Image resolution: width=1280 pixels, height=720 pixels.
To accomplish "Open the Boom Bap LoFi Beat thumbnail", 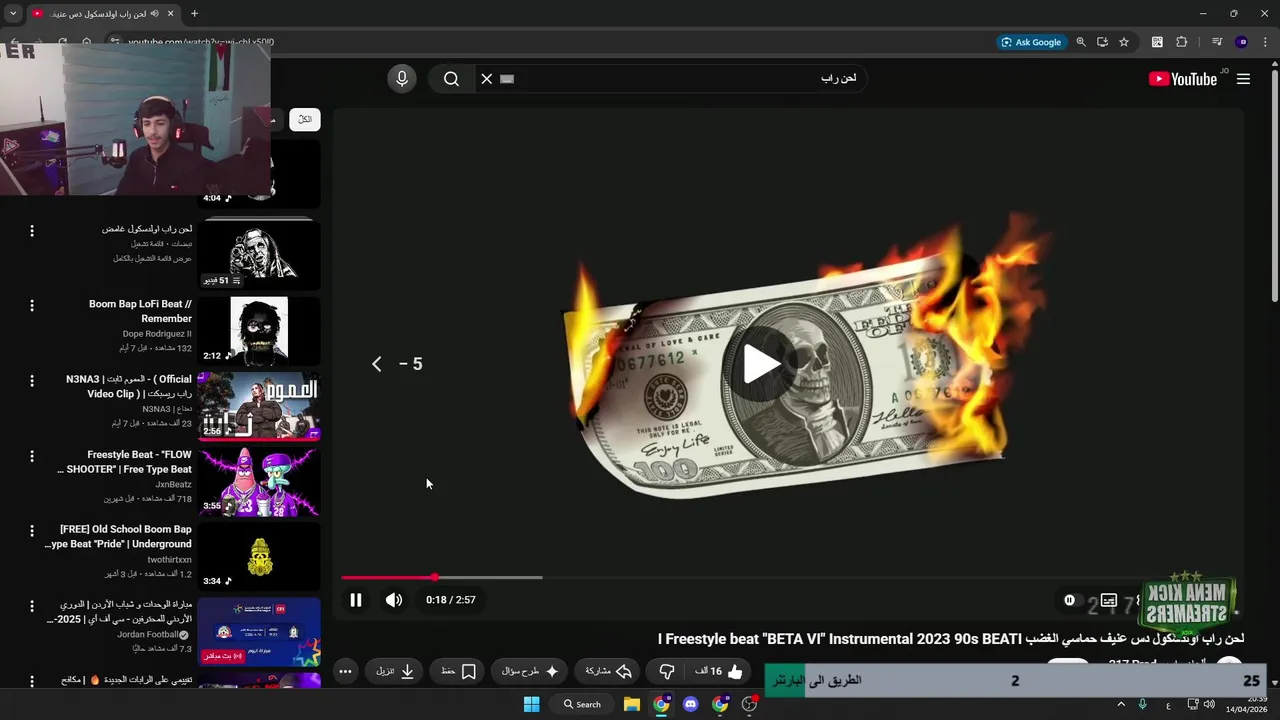I will point(259,330).
